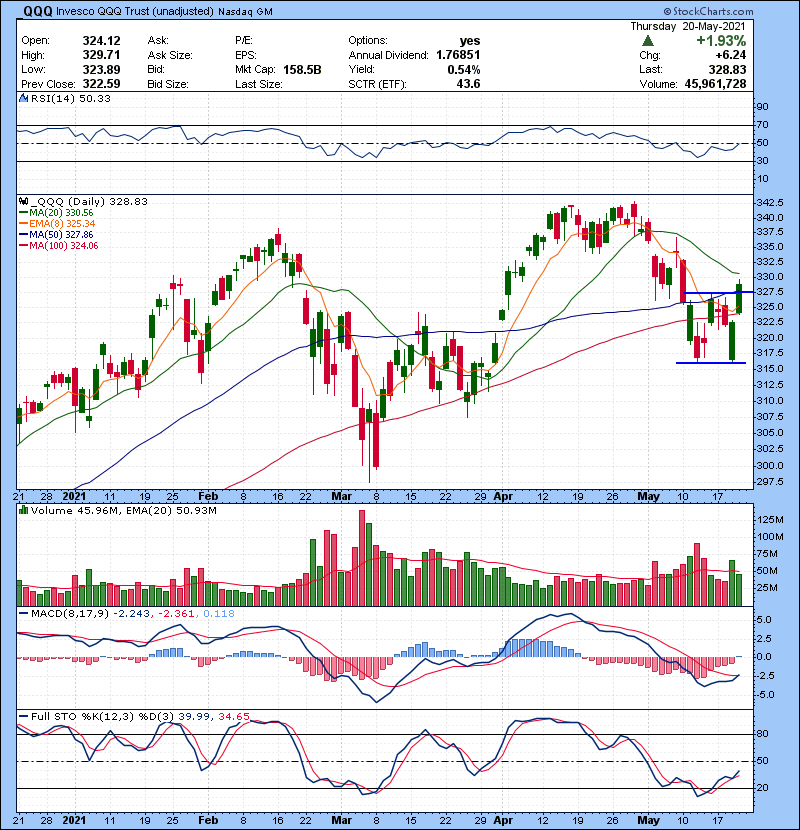Image resolution: width=800 pixels, height=830 pixels.
Task: Click the 'Nasdaq GM' exchange label
Action: click(245, 12)
